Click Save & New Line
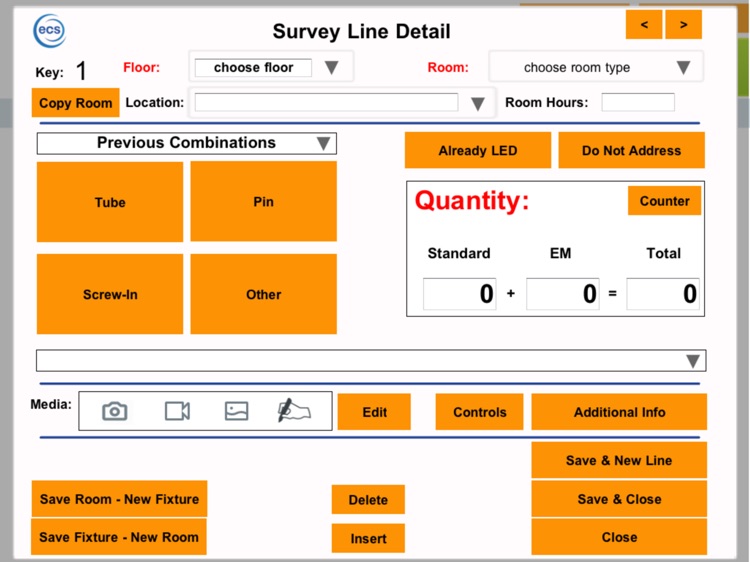The width and height of the screenshot is (750, 562). pyautogui.click(x=619, y=460)
